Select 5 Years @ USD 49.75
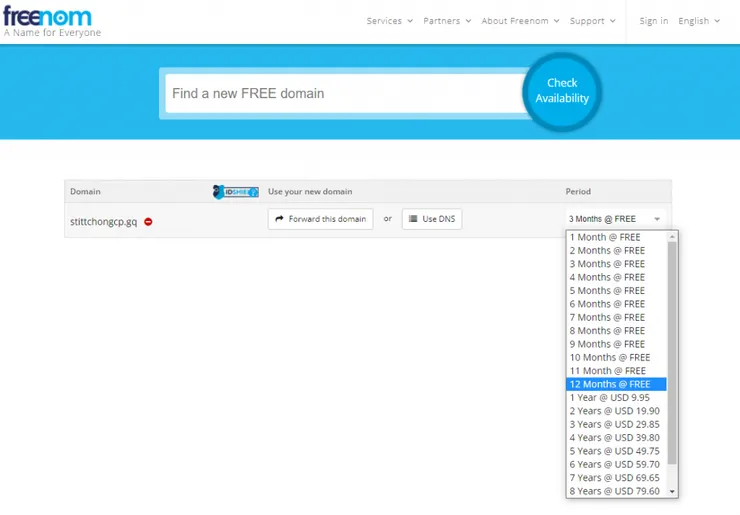Viewport: 740px width, 515px height. coord(616,451)
